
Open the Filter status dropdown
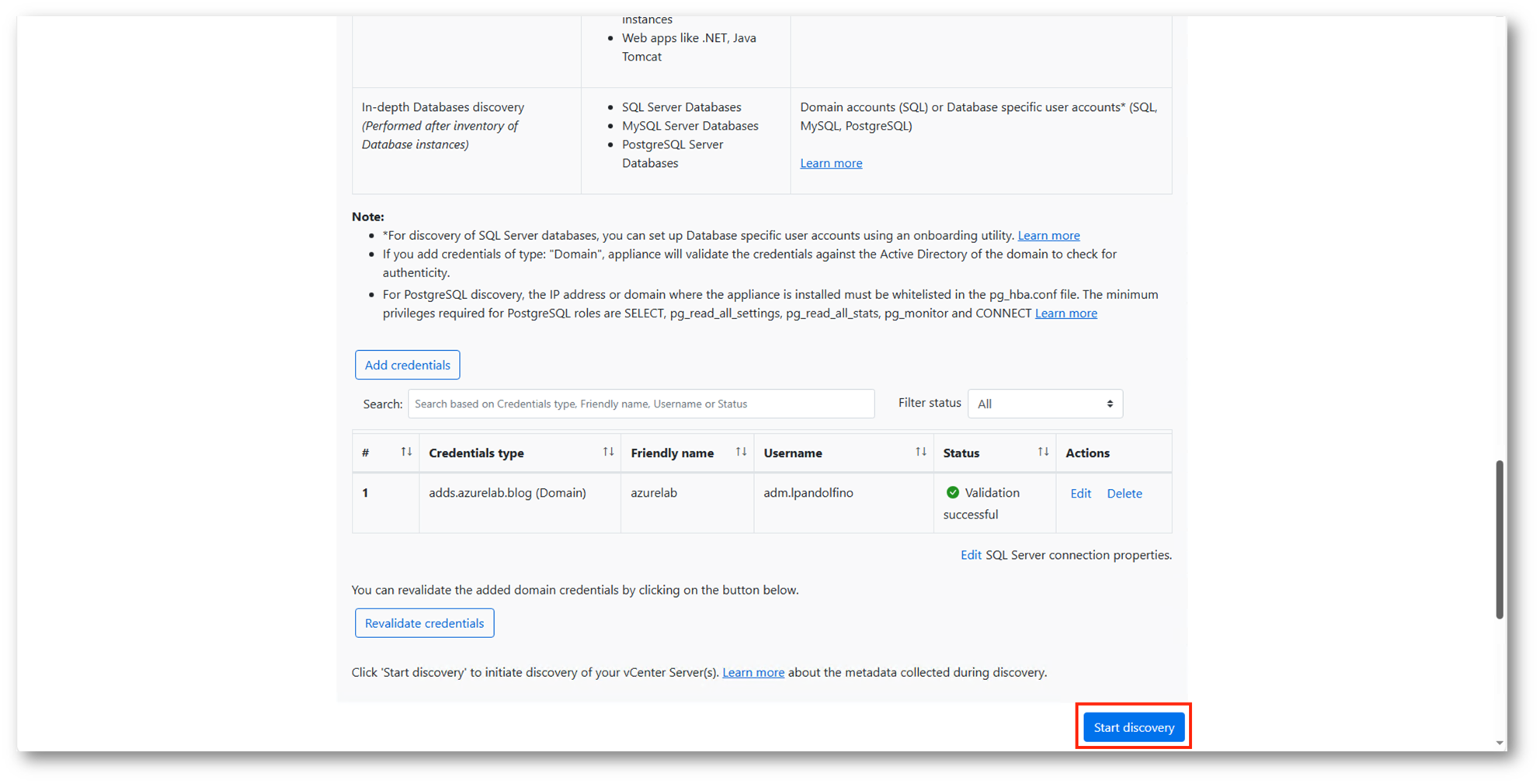coord(1045,404)
